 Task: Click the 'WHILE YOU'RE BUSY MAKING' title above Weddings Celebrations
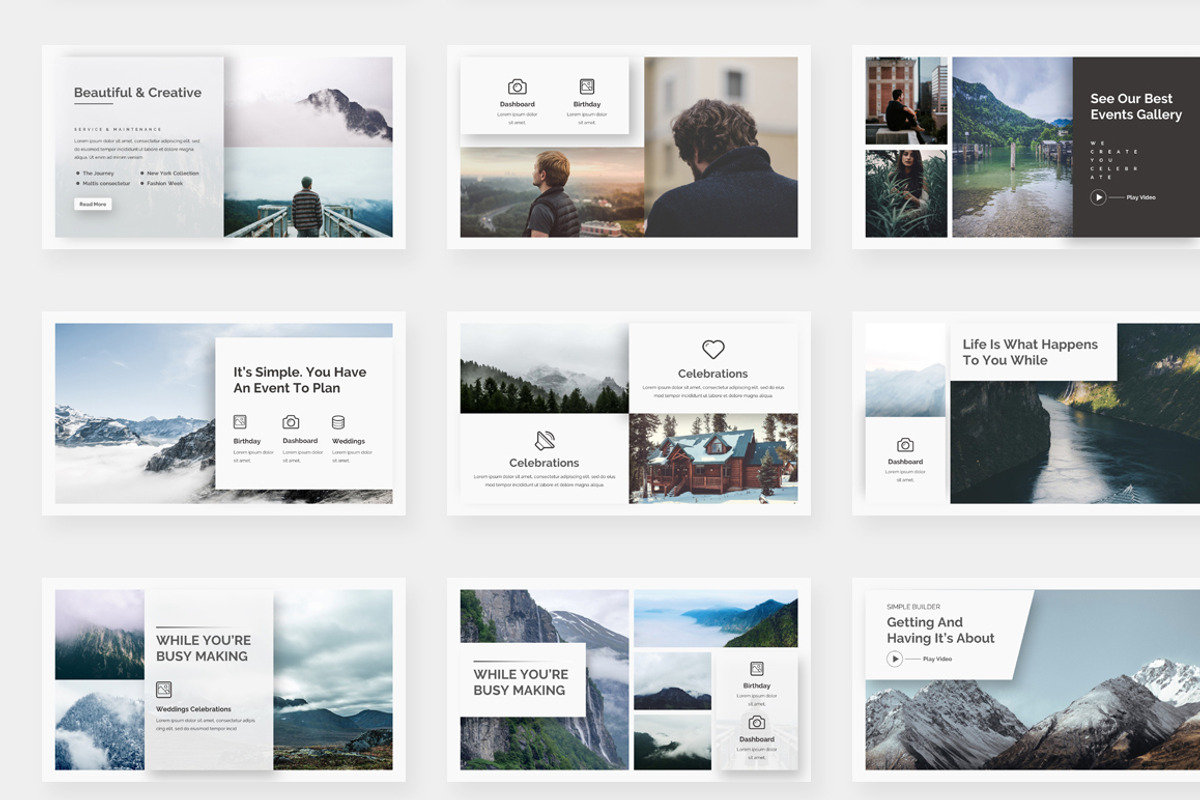204,648
